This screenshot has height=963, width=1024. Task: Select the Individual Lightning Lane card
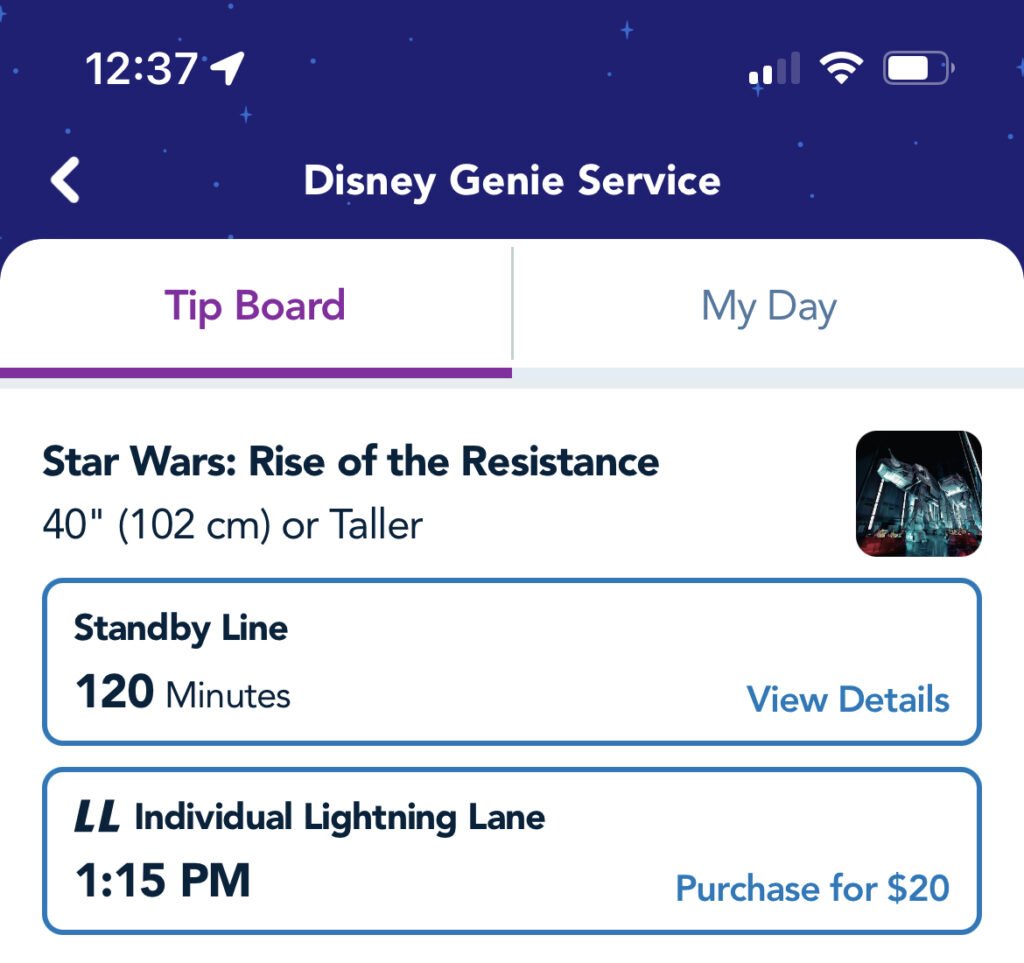pos(512,850)
